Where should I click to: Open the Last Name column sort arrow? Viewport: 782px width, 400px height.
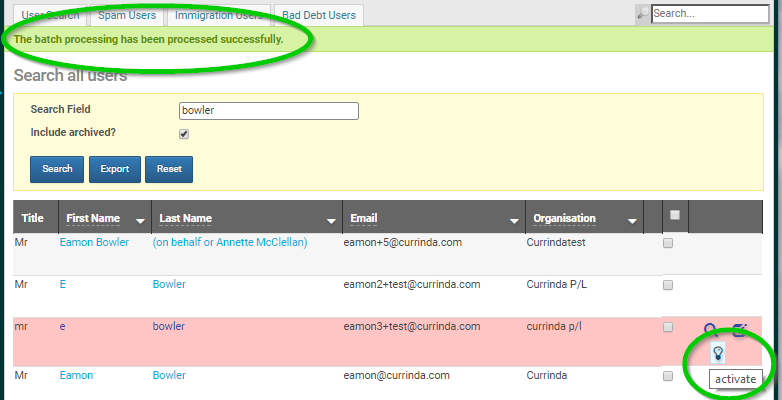[331, 220]
